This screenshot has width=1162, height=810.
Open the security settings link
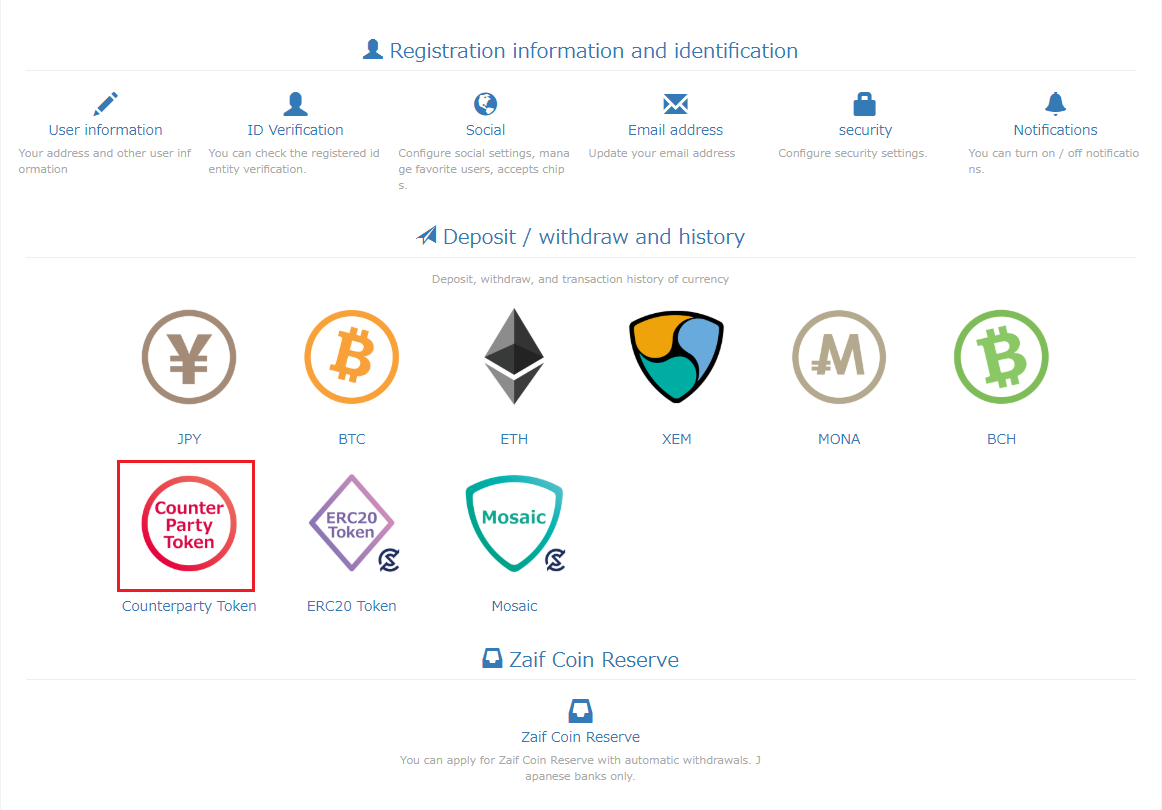click(x=865, y=130)
